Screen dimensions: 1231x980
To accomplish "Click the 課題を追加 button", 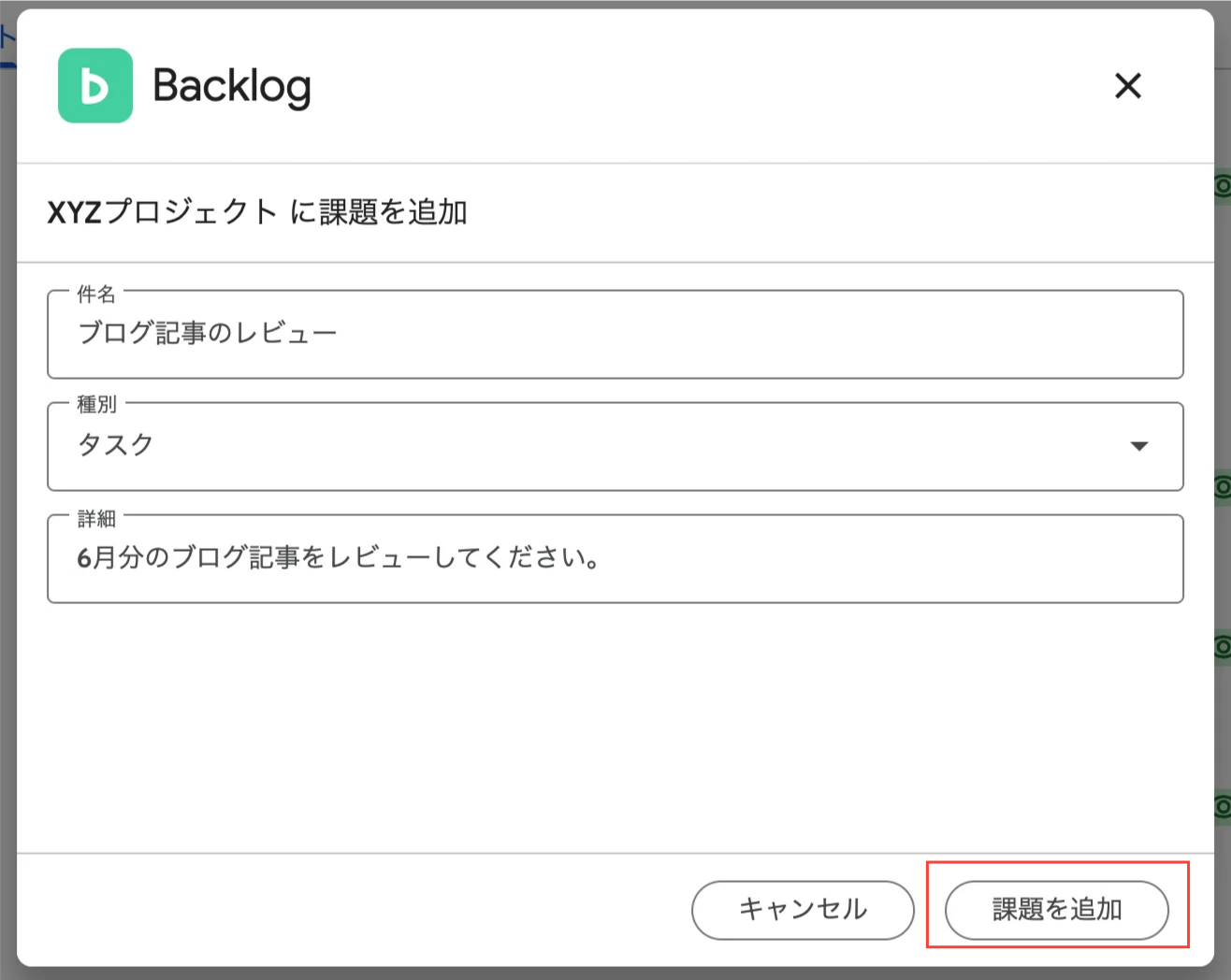I will pyautogui.click(x=1057, y=910).
